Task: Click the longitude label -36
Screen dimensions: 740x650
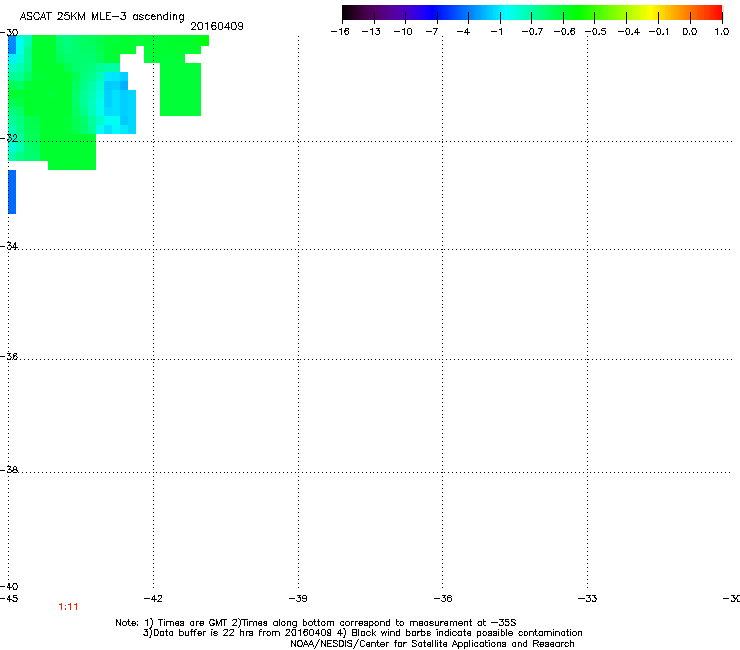Action: (443, 599)
